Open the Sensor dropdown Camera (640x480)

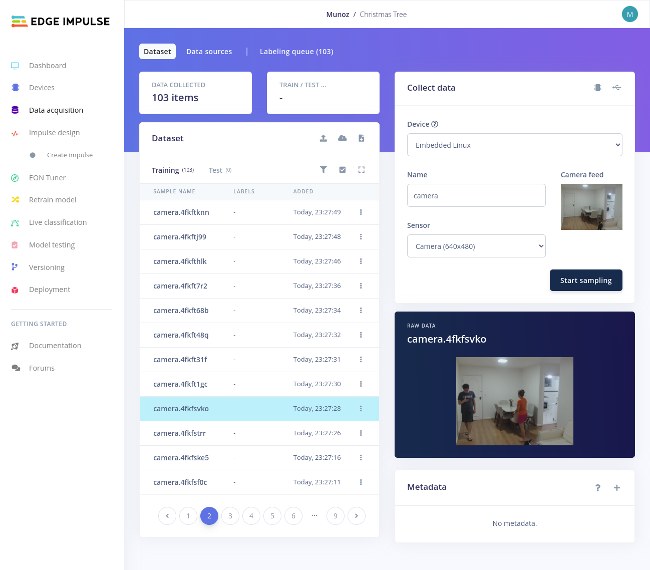[476, 245]
